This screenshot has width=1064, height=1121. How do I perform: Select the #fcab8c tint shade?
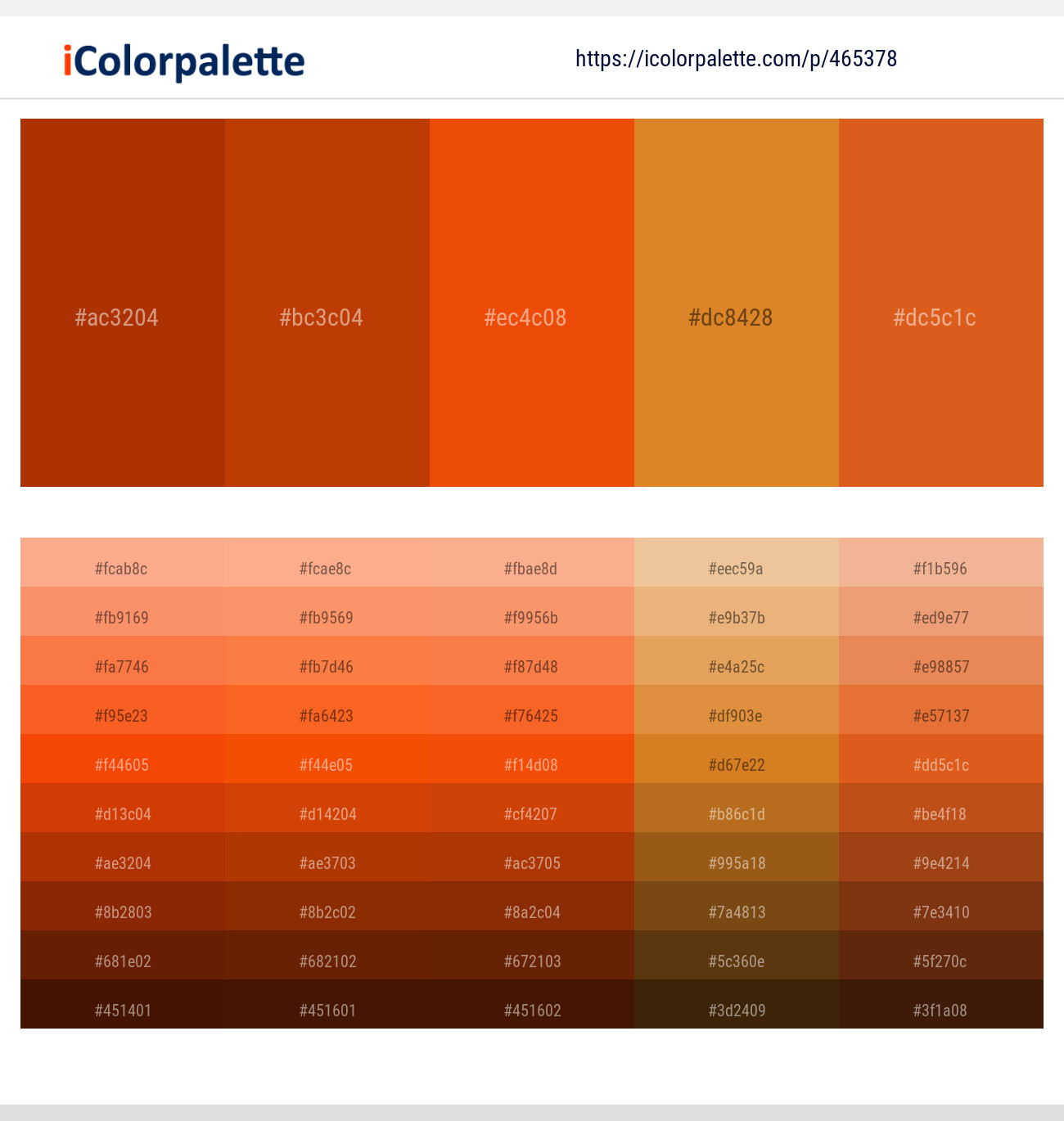(x=123, y=562)
